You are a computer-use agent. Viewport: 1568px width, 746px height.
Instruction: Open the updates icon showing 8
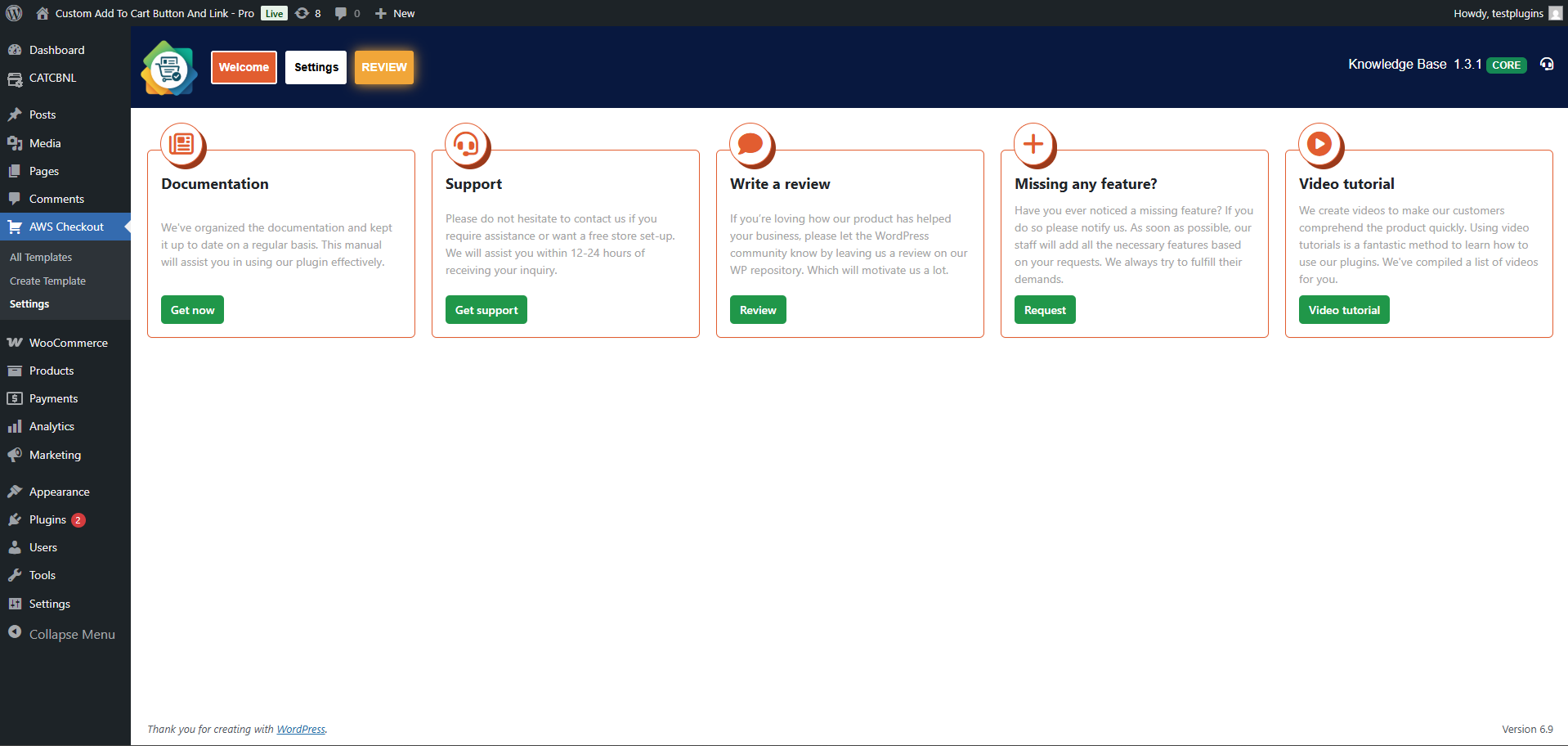[302, 13]
